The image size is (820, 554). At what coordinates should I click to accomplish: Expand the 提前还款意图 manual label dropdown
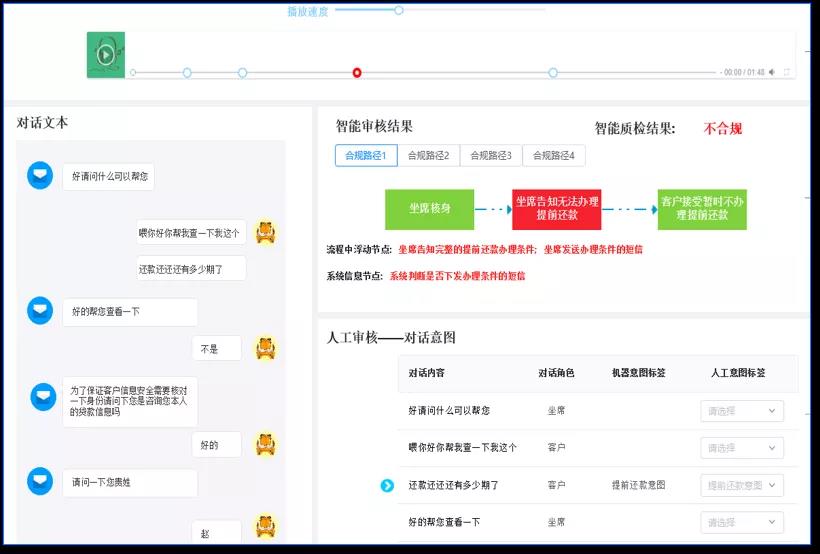coord(742,485)
